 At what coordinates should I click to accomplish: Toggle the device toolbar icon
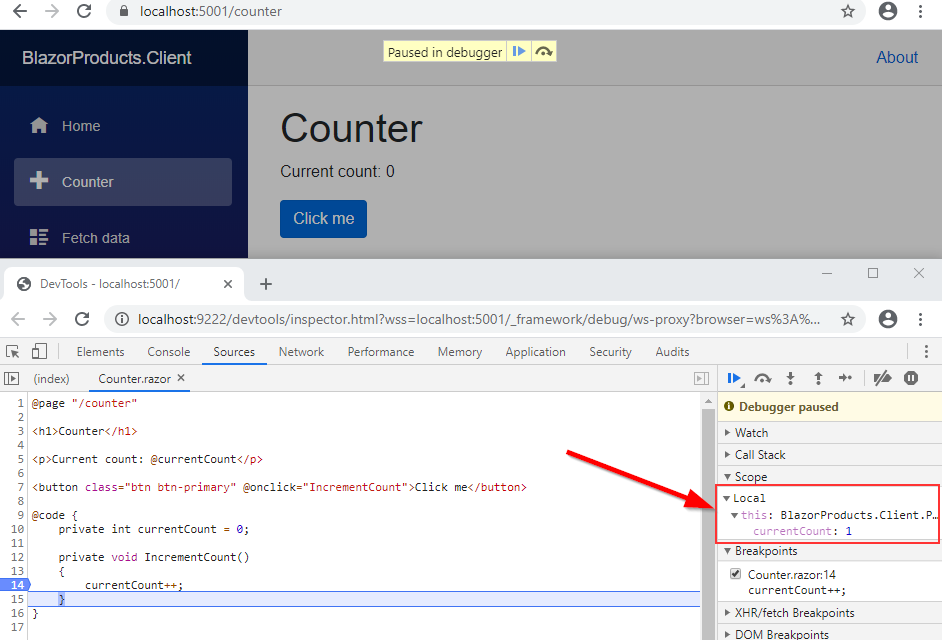39,352
